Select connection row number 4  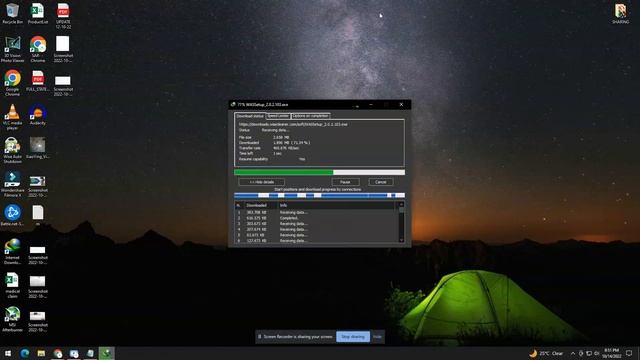pyautogui.click(x=316, y=229)
